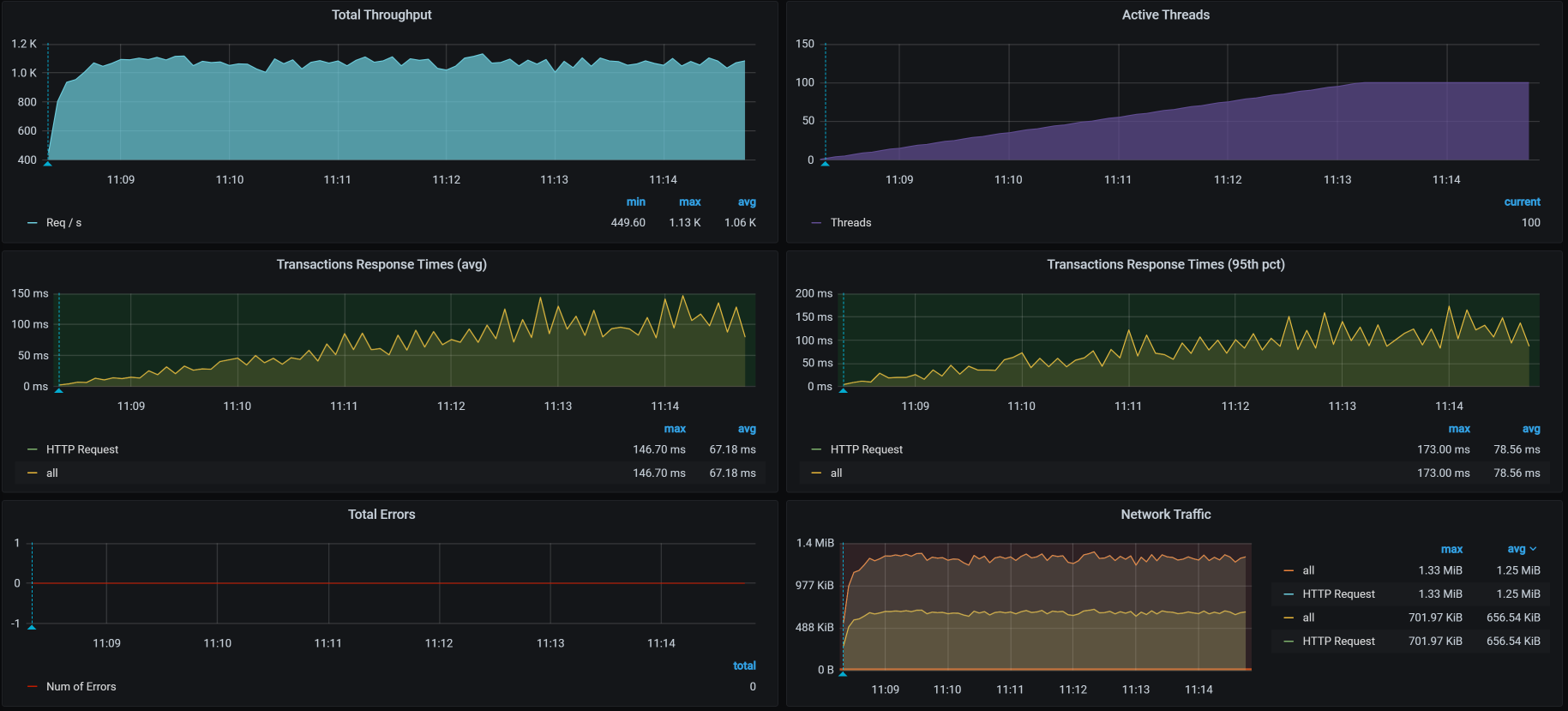The image size is (1568, 711).
Task: Open the Total Throughput panel title menu
Action: pos(381,15)
